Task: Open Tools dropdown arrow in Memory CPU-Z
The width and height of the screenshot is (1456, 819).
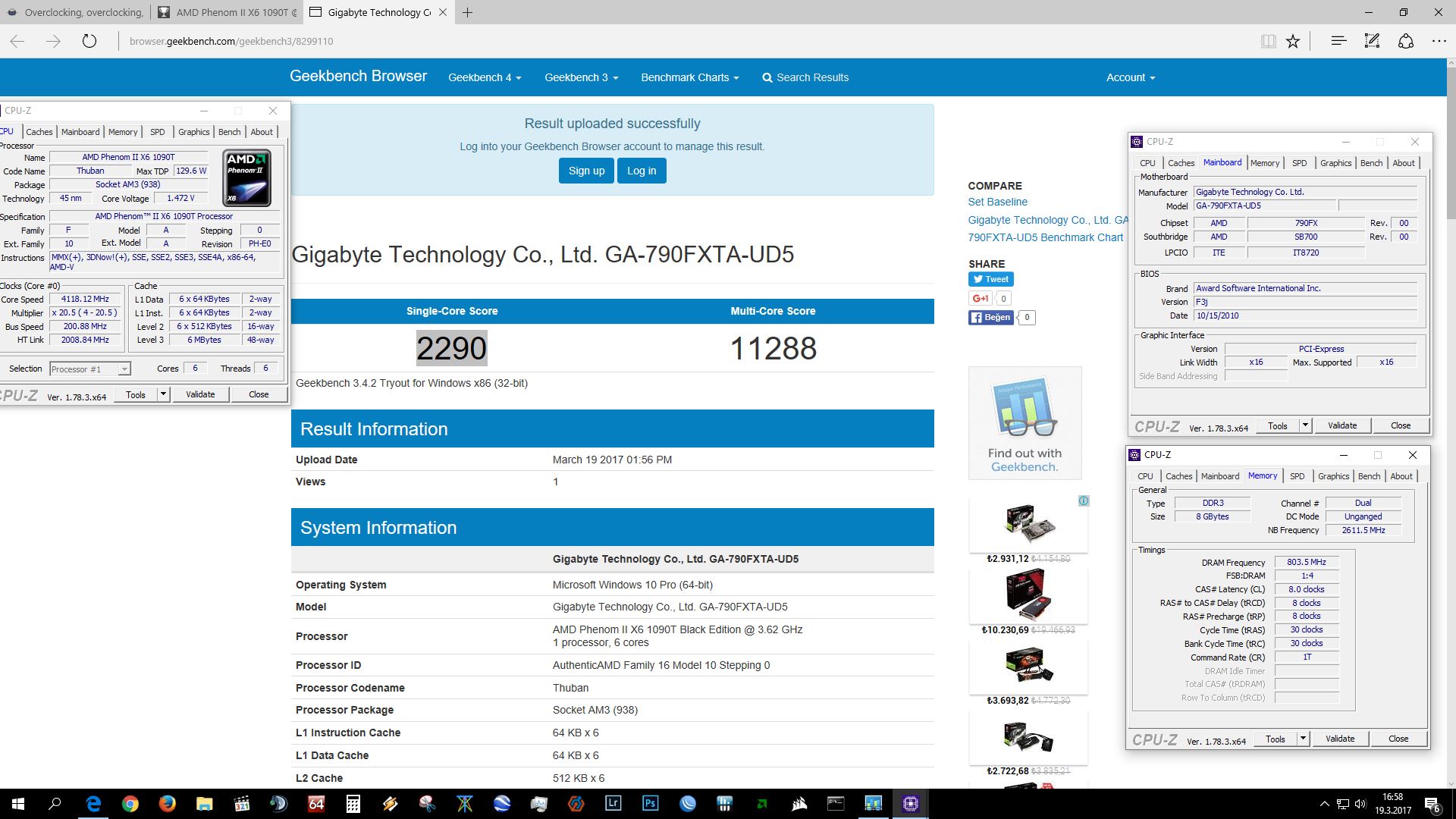Action: click(1303, 739)
